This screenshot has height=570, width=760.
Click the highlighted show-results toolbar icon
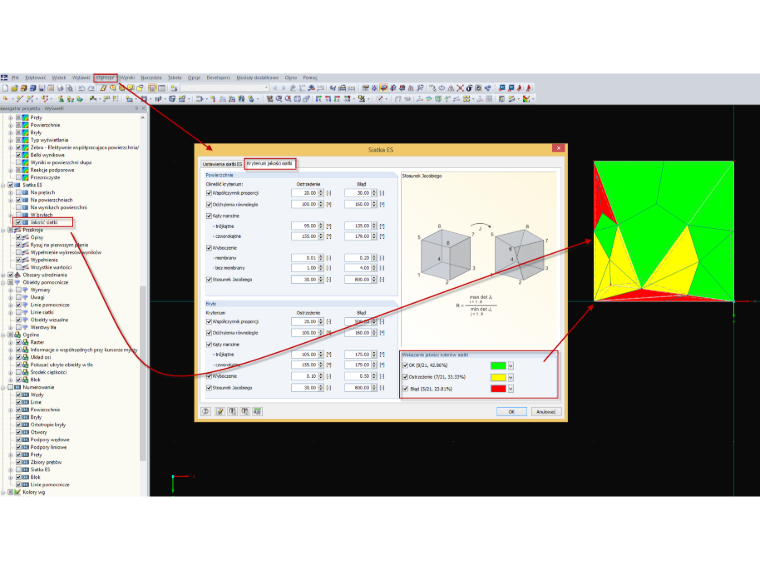coord(384,88)
